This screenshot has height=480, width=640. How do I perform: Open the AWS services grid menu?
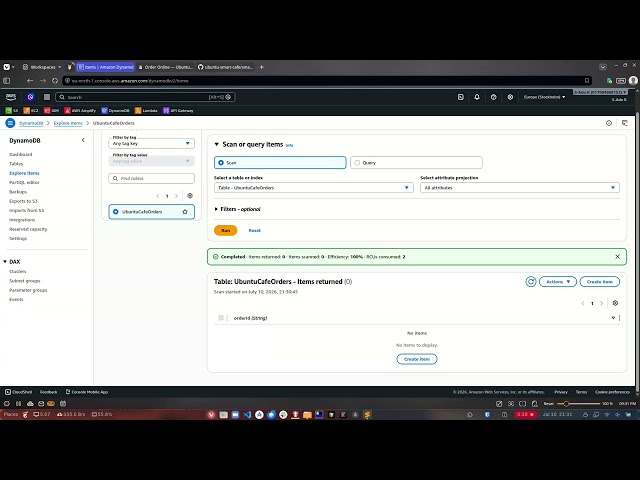[x=47, y=97]
